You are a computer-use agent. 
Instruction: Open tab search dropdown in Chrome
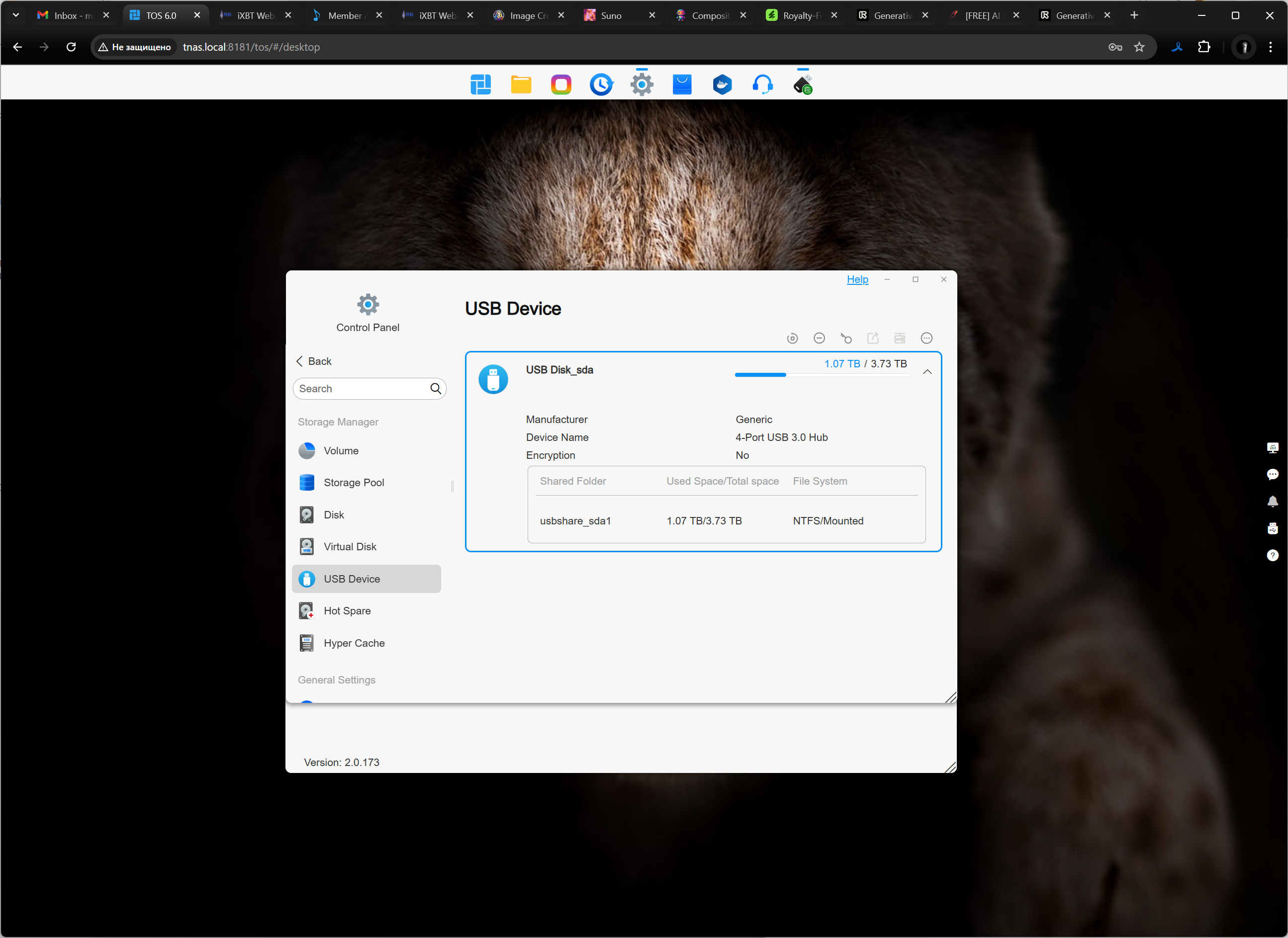tap(16, 15)
